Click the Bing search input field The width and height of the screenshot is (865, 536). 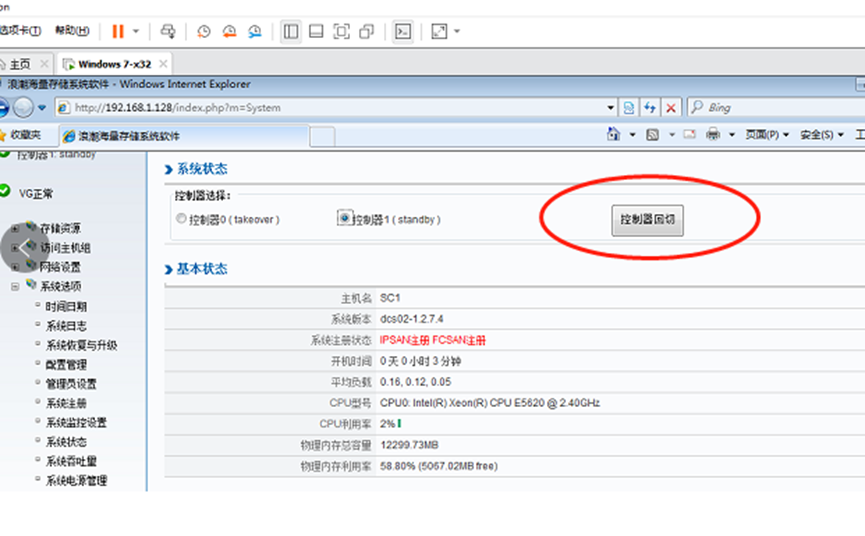point(780,107)
